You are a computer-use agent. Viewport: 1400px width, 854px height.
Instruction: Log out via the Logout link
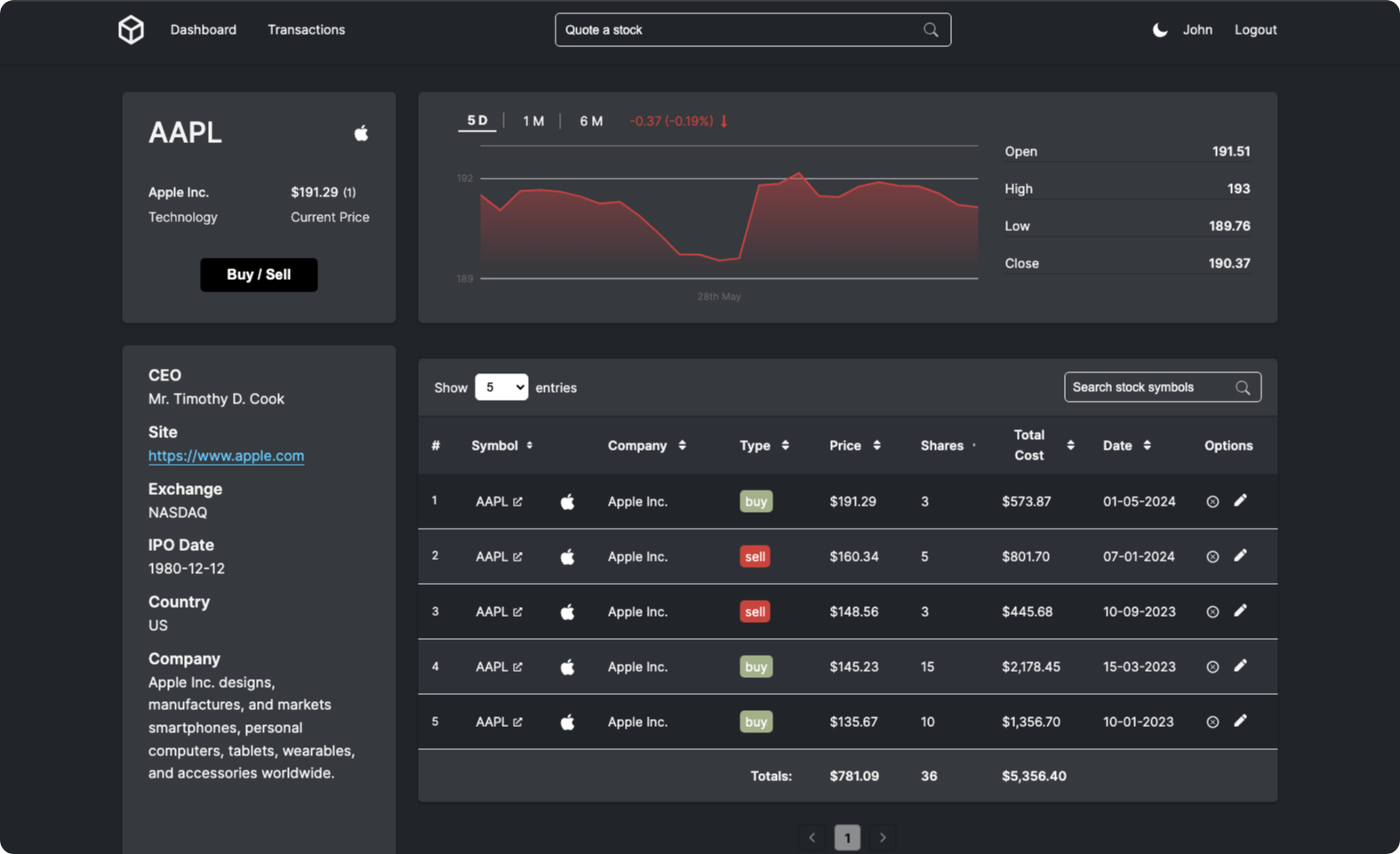[1255, 29]
